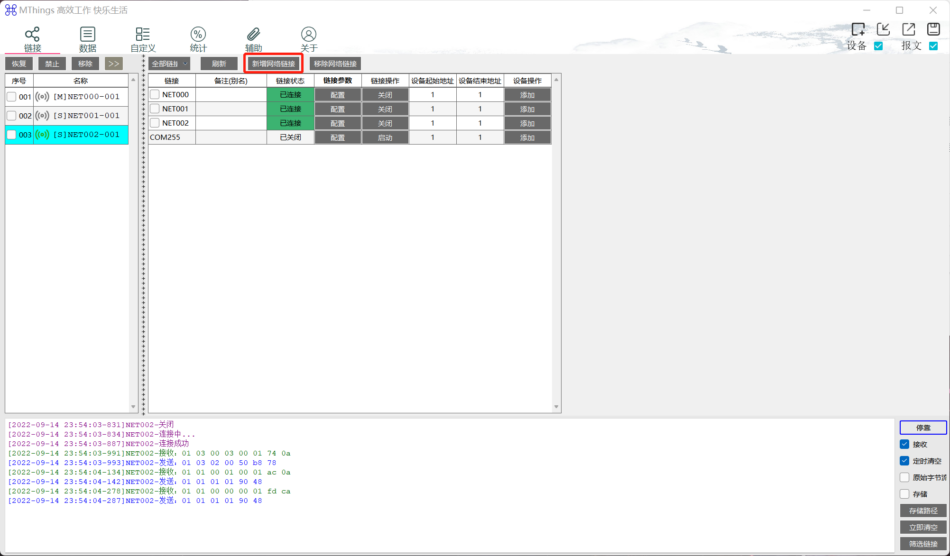Expand the >> button in device toolbar
The image size is (950, 556).
coord(113,64)
